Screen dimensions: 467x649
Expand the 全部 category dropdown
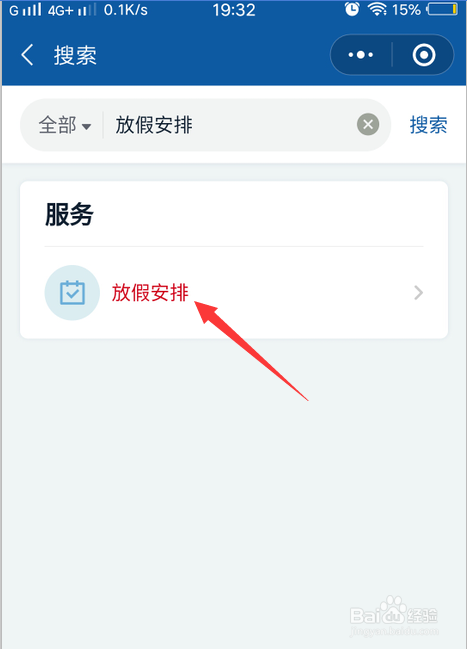tap(65, 125)
